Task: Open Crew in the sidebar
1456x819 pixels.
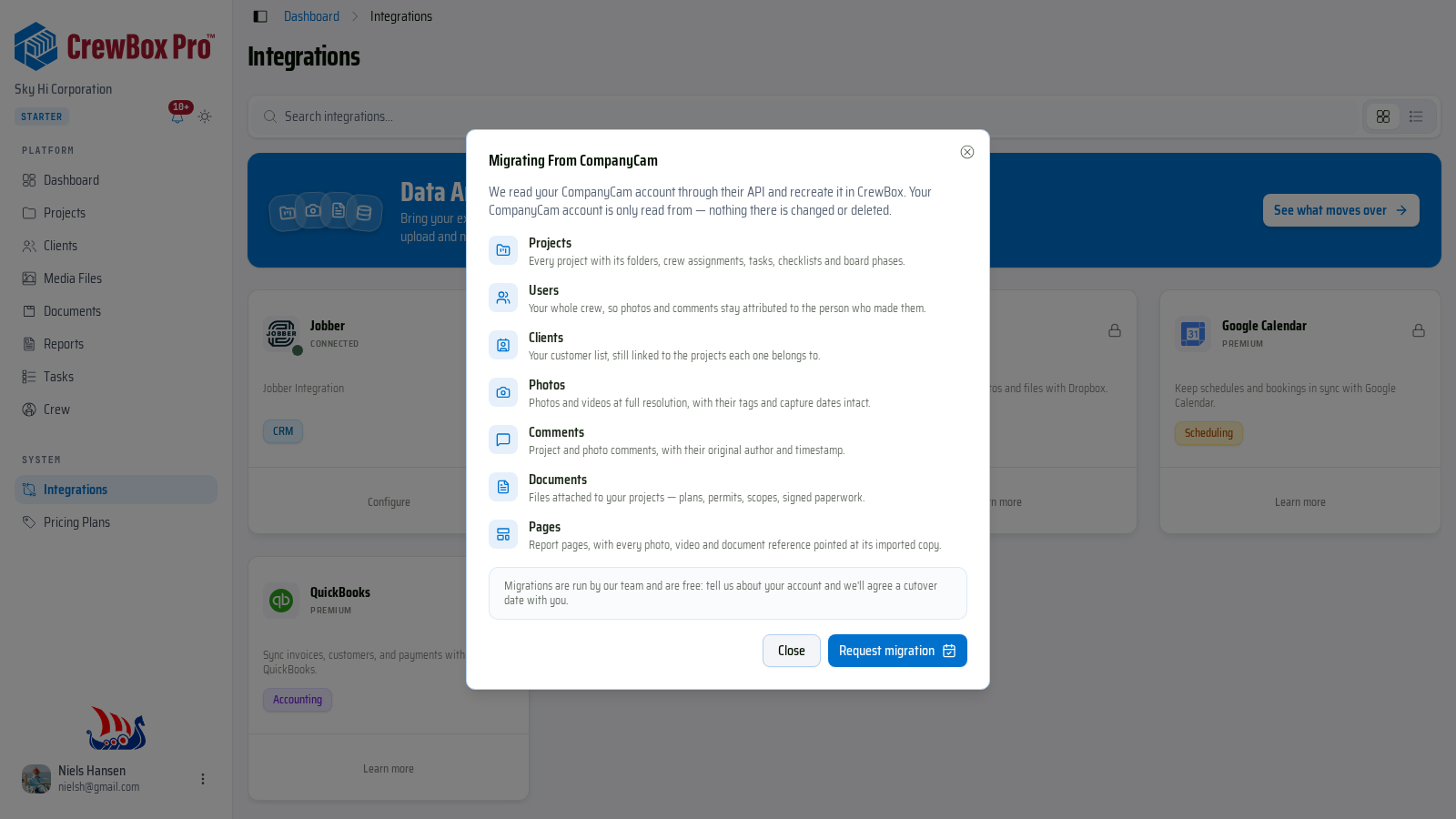Action: pos(116,409)
